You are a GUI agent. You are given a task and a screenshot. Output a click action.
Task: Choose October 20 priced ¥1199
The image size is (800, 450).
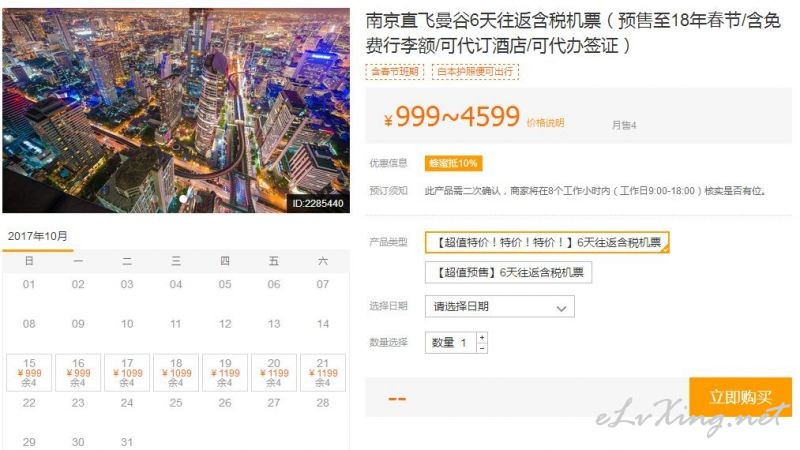[x=274, y=372]
